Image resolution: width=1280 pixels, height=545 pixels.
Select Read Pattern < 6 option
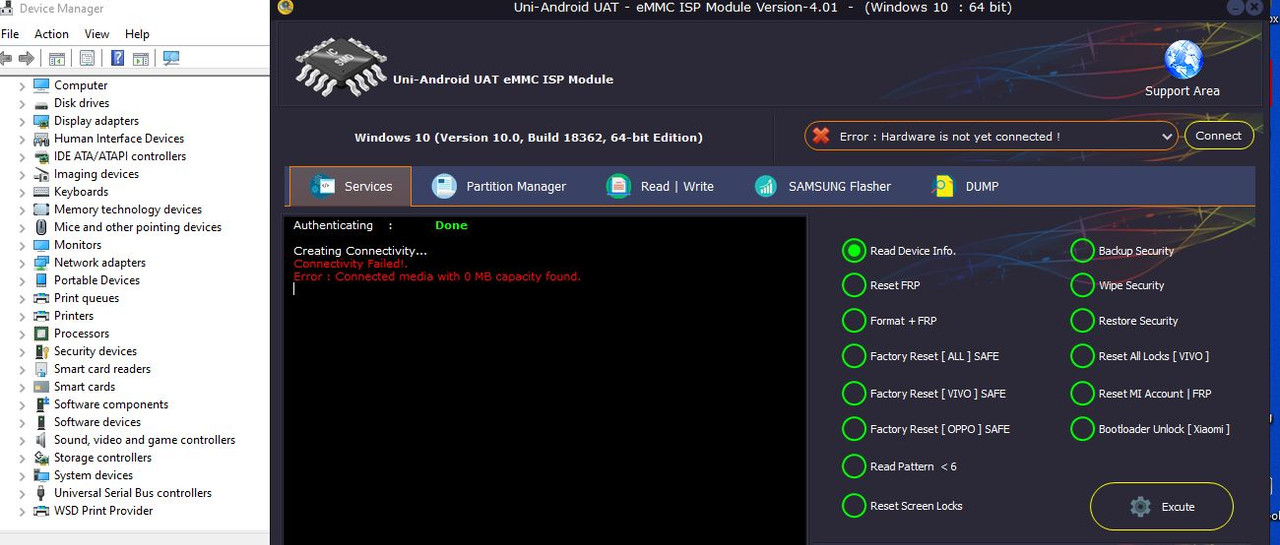pyautogui.click(x=853, y=466)
